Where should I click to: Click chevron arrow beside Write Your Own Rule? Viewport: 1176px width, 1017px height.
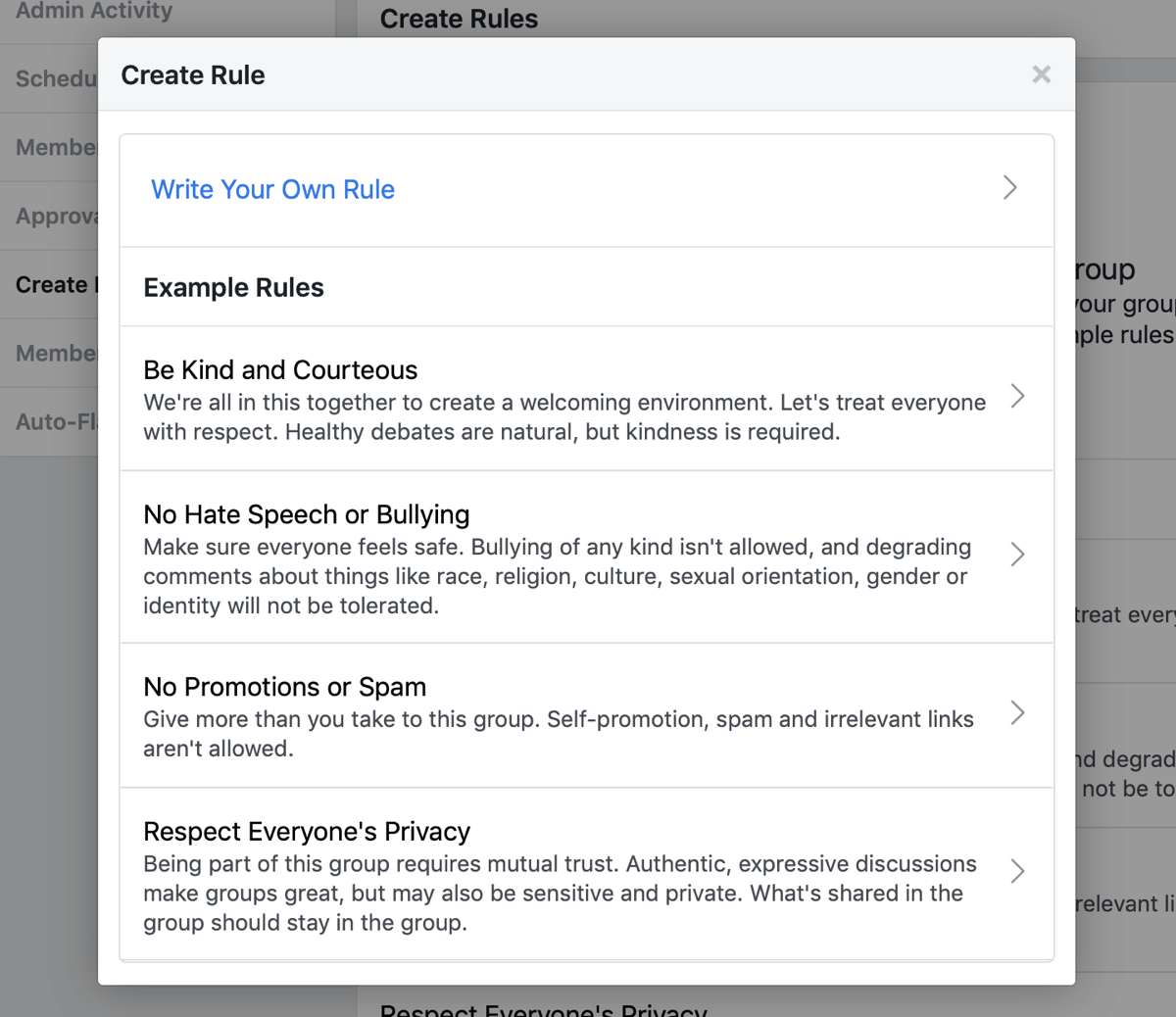(x=1009, y=188)
